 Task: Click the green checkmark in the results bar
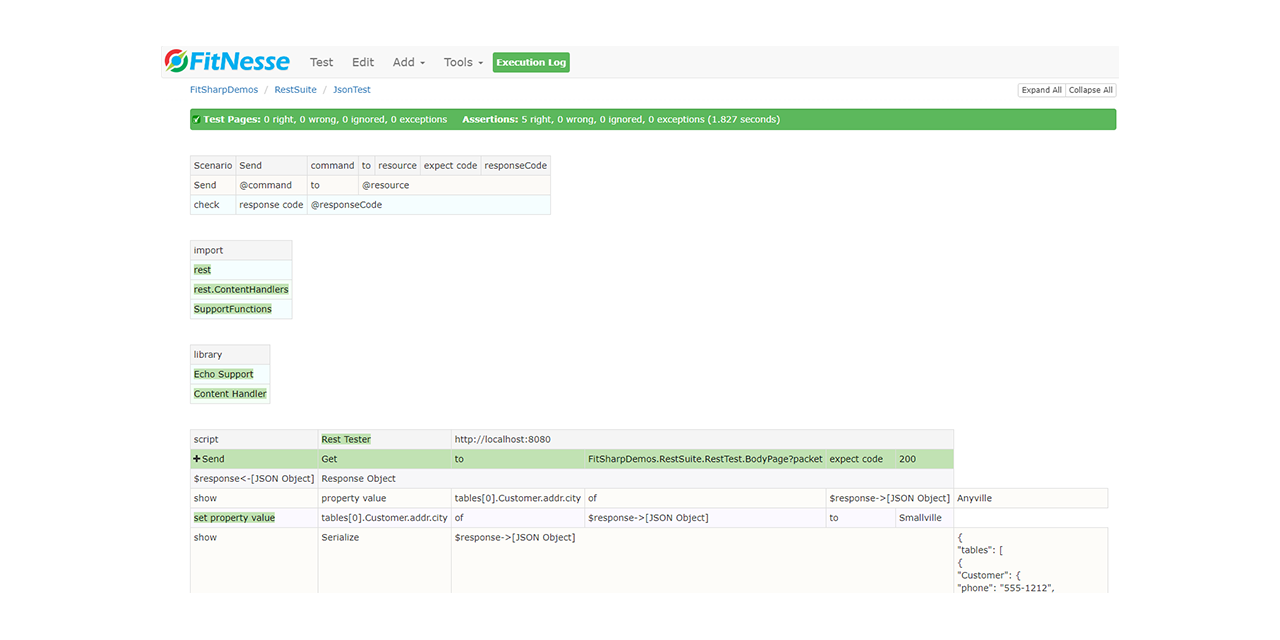(197, 119)
